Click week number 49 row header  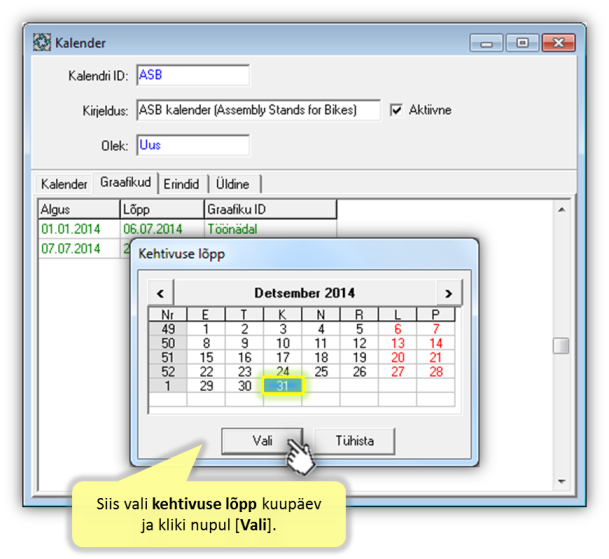coord(168,329)
